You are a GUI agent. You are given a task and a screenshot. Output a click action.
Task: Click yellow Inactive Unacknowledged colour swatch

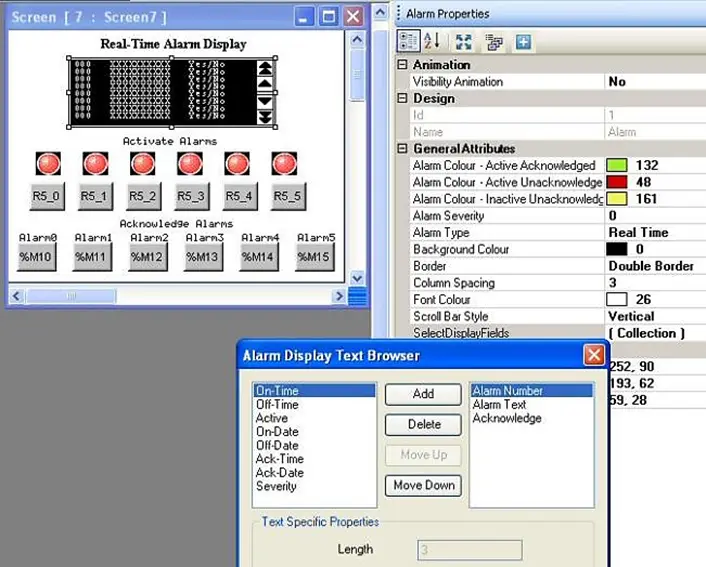616,199
